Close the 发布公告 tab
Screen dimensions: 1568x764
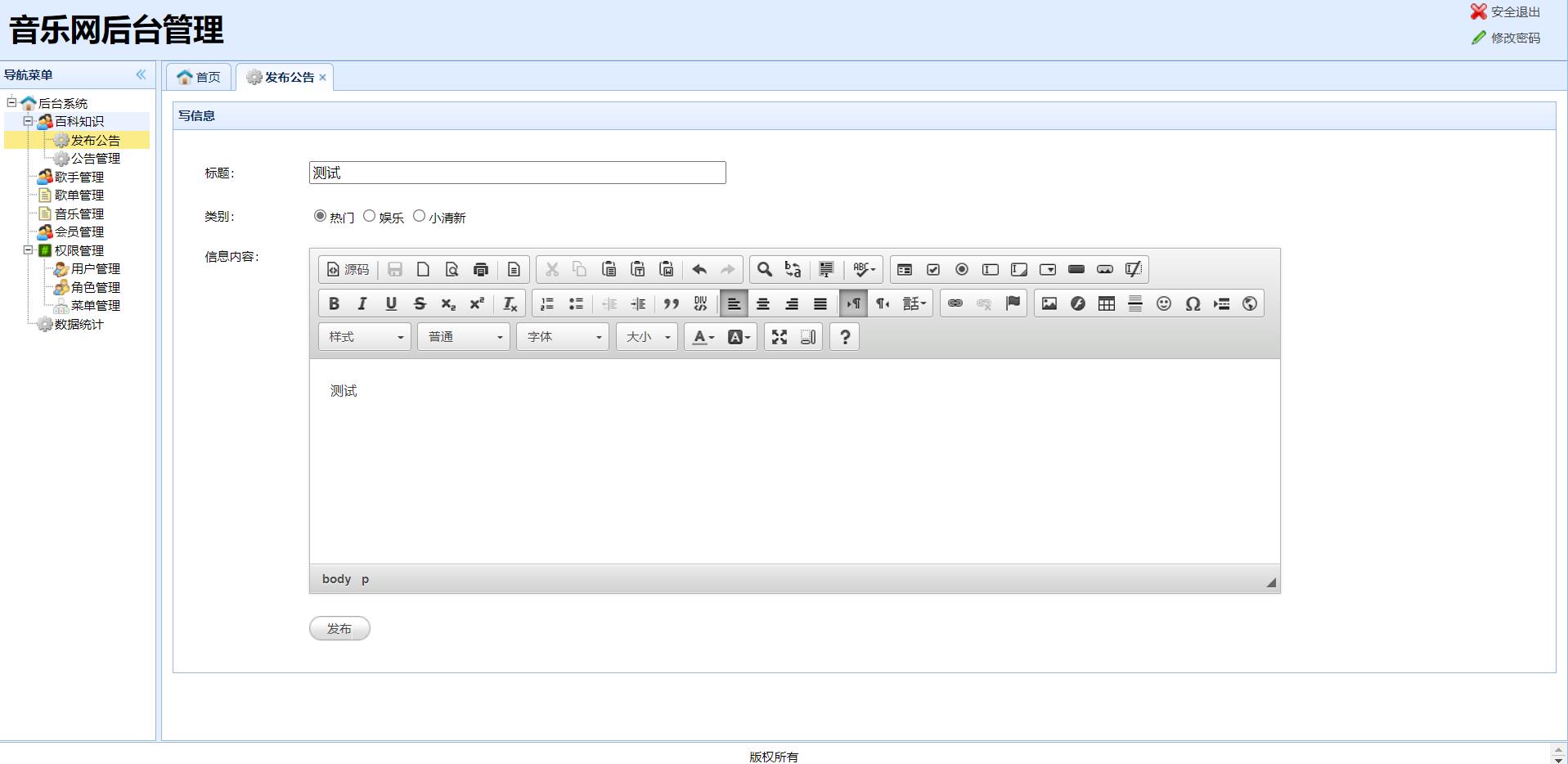[323, 77]
